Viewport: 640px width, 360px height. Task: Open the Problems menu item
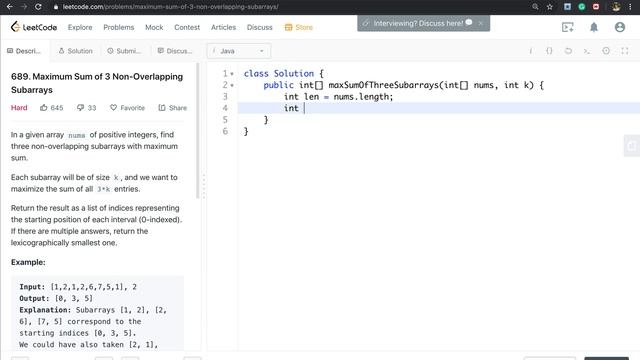[118, 27]
